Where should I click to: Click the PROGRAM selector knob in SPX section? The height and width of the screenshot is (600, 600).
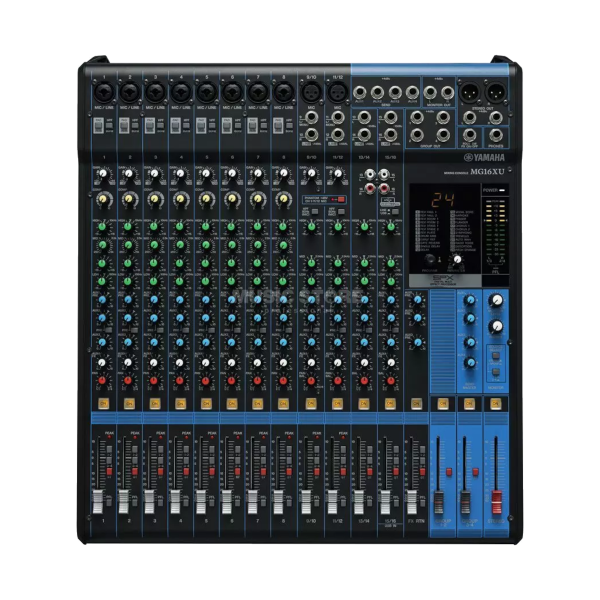[x=430, y=259]
